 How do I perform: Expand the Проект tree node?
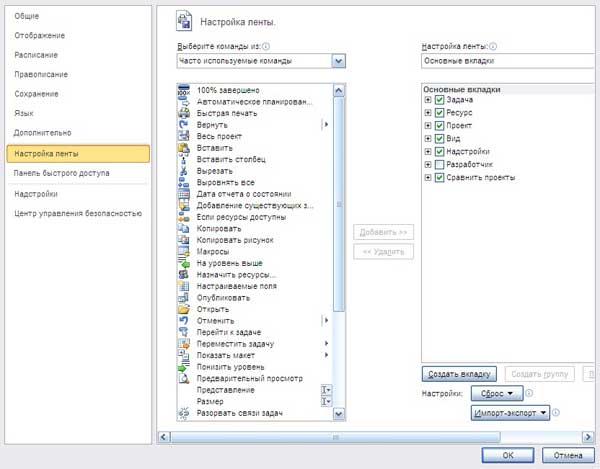(428, 125)
